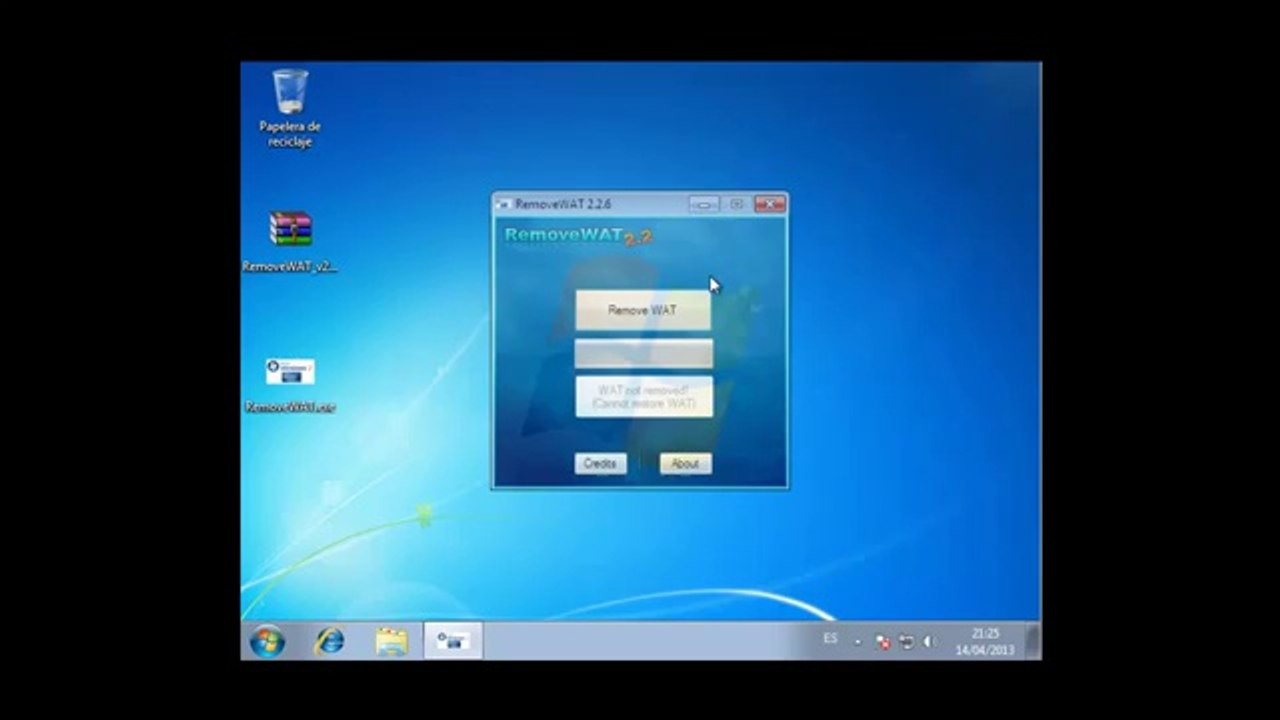Viewport: 1280px width, 720px height.
Task: Open Windows Explorer folder in taskbar
Action: click(x=391, y=641)
